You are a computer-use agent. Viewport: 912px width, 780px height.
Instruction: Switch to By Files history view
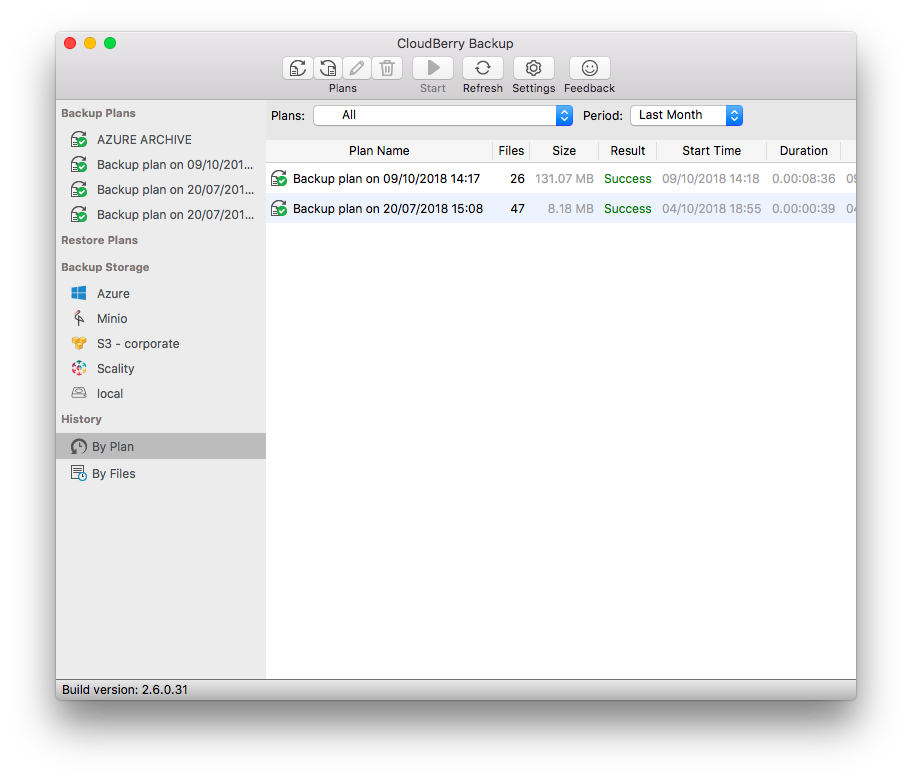(x=111, y=473)
